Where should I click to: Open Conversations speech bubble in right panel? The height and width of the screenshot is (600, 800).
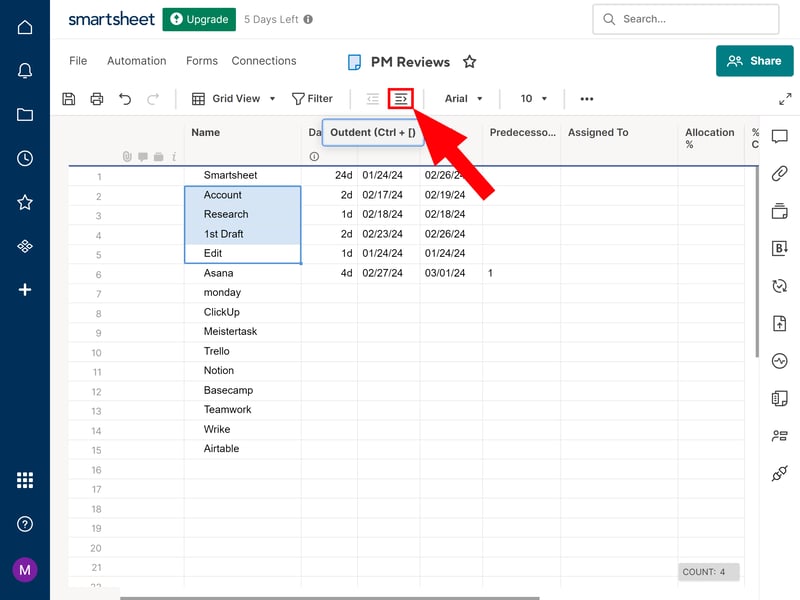click(779, 136)
